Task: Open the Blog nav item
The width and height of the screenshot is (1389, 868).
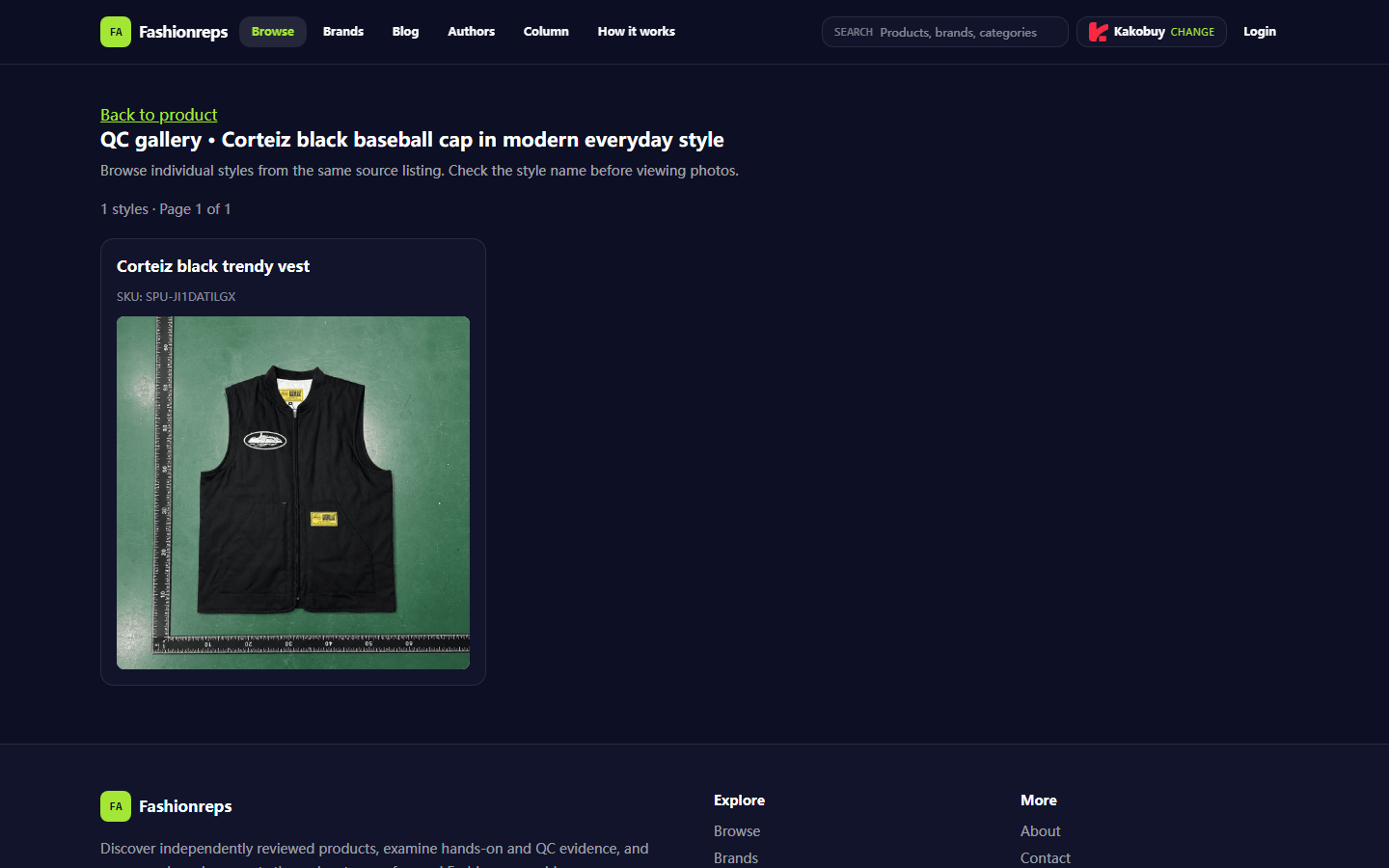Action: [x=406, y=32]
